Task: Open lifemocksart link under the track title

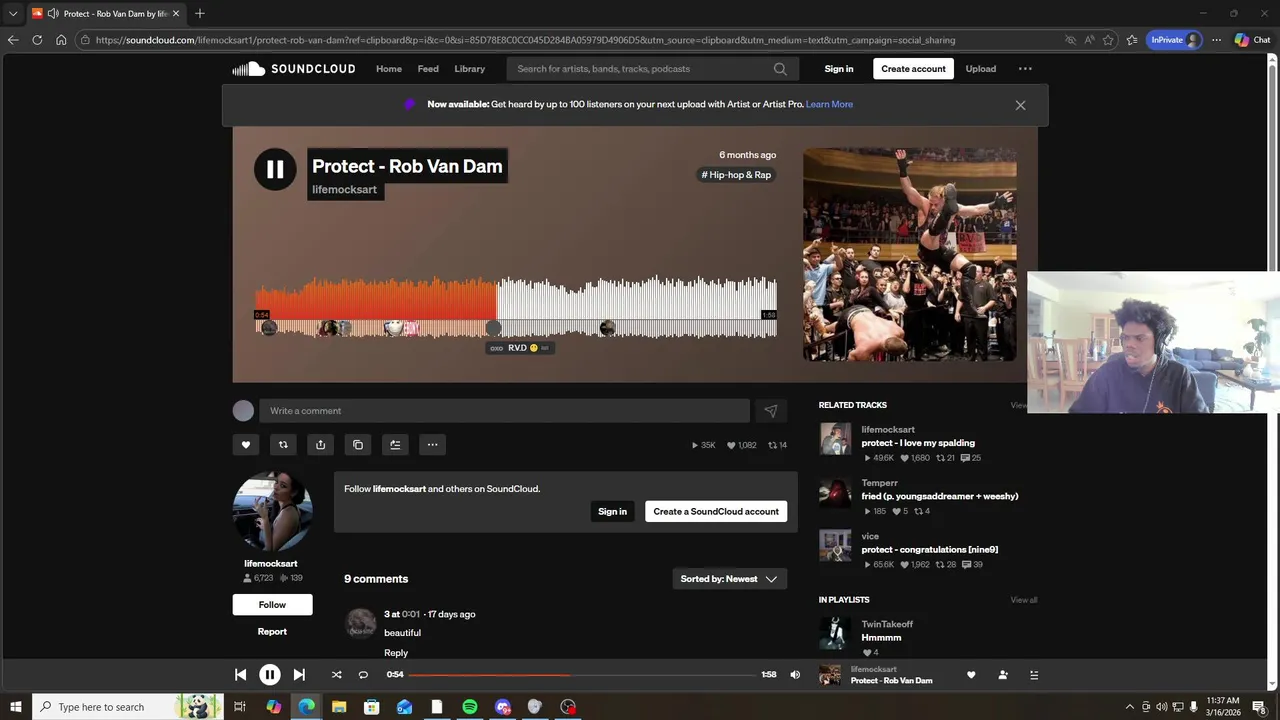Action: pyautogui.click(x=344, y=190)
